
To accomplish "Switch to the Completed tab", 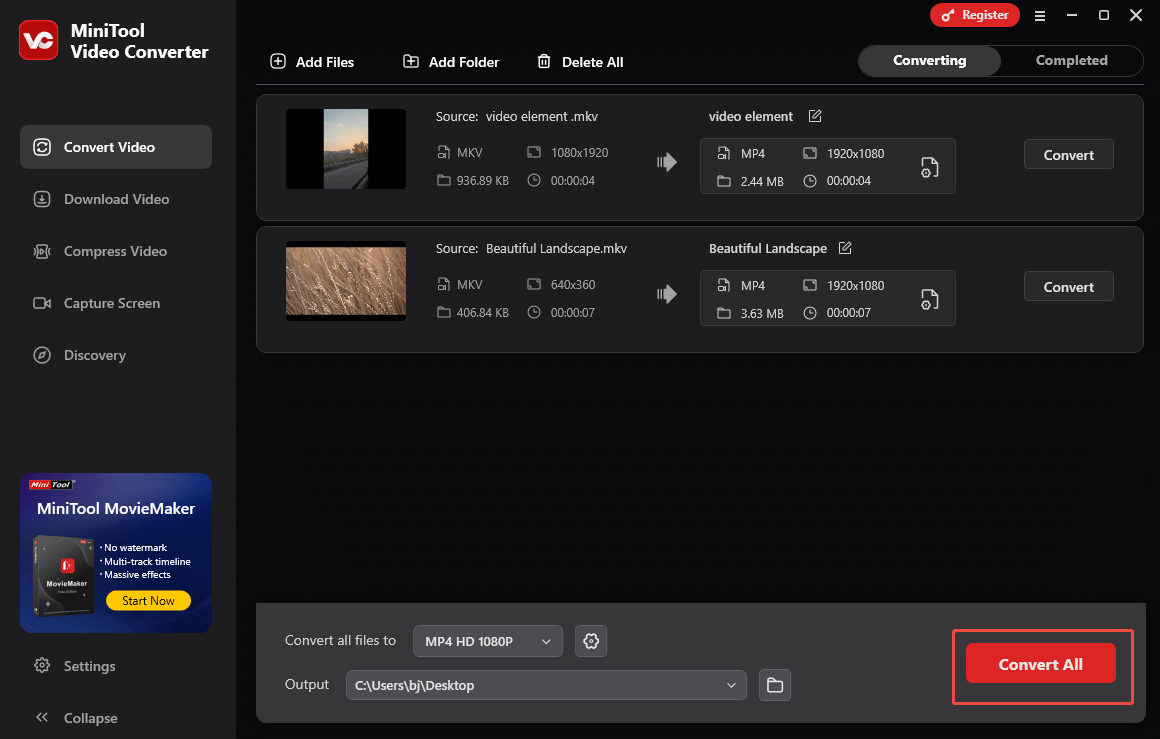I will click(x=1071, y=61).
